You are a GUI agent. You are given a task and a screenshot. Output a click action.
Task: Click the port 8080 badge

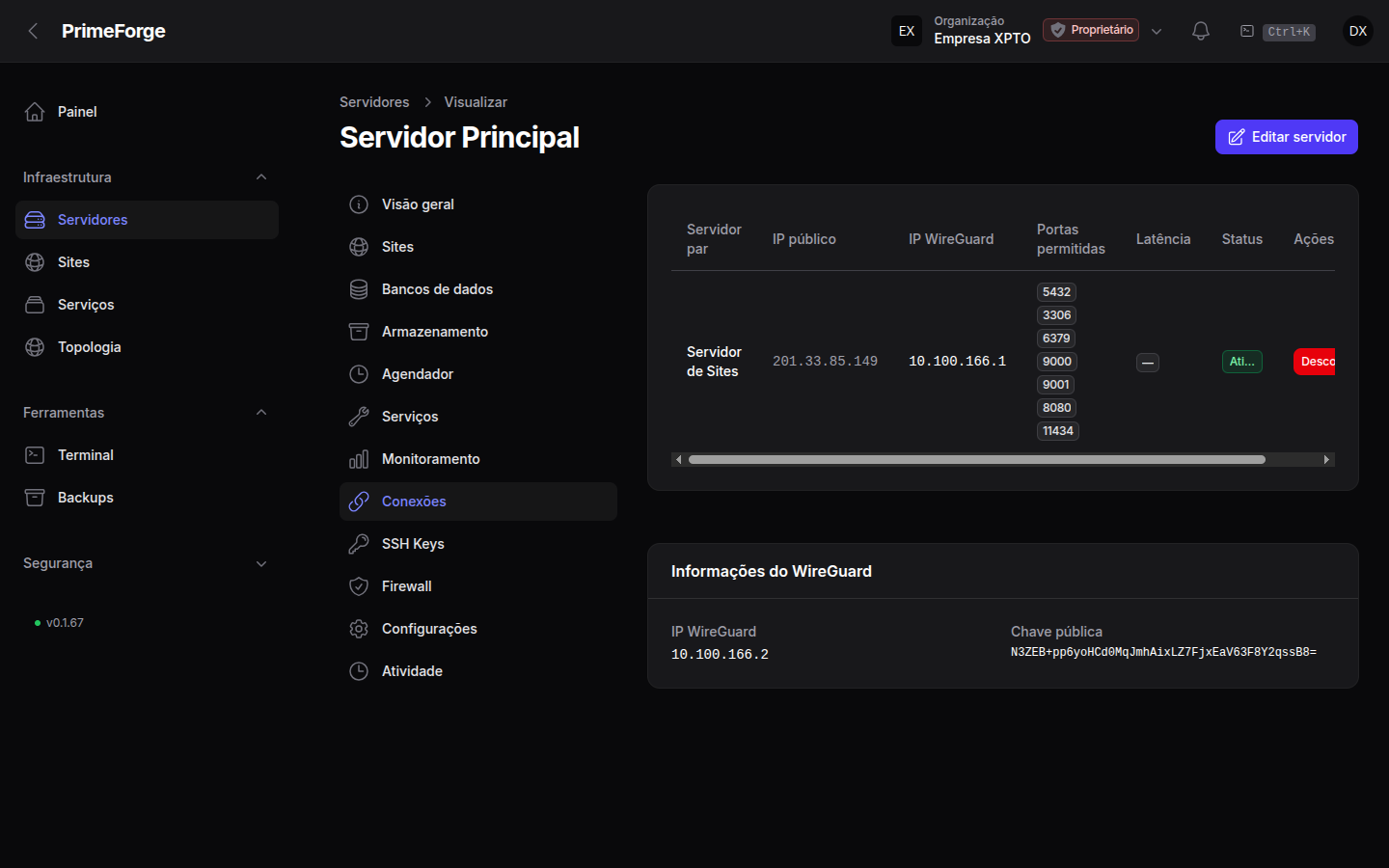click(x=1057, y=408)
